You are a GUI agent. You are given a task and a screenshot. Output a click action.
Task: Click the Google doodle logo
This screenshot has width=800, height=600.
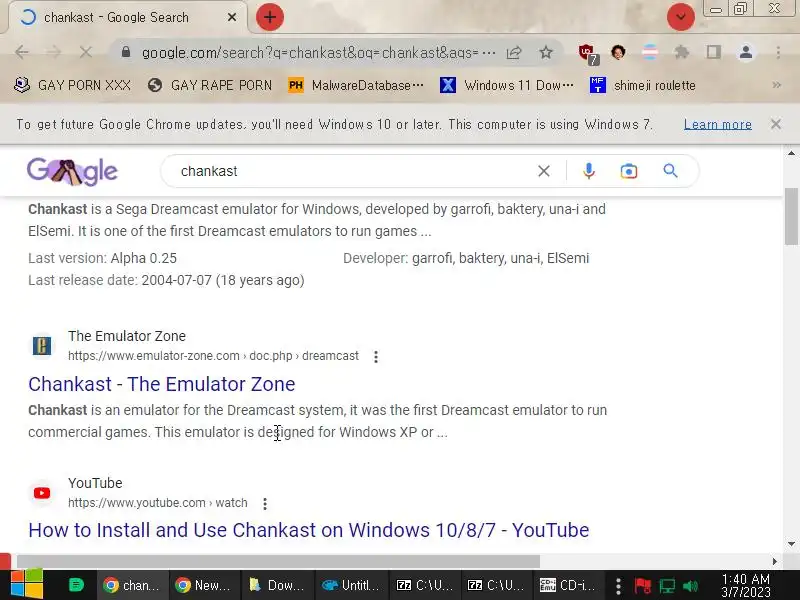(72, 171)
